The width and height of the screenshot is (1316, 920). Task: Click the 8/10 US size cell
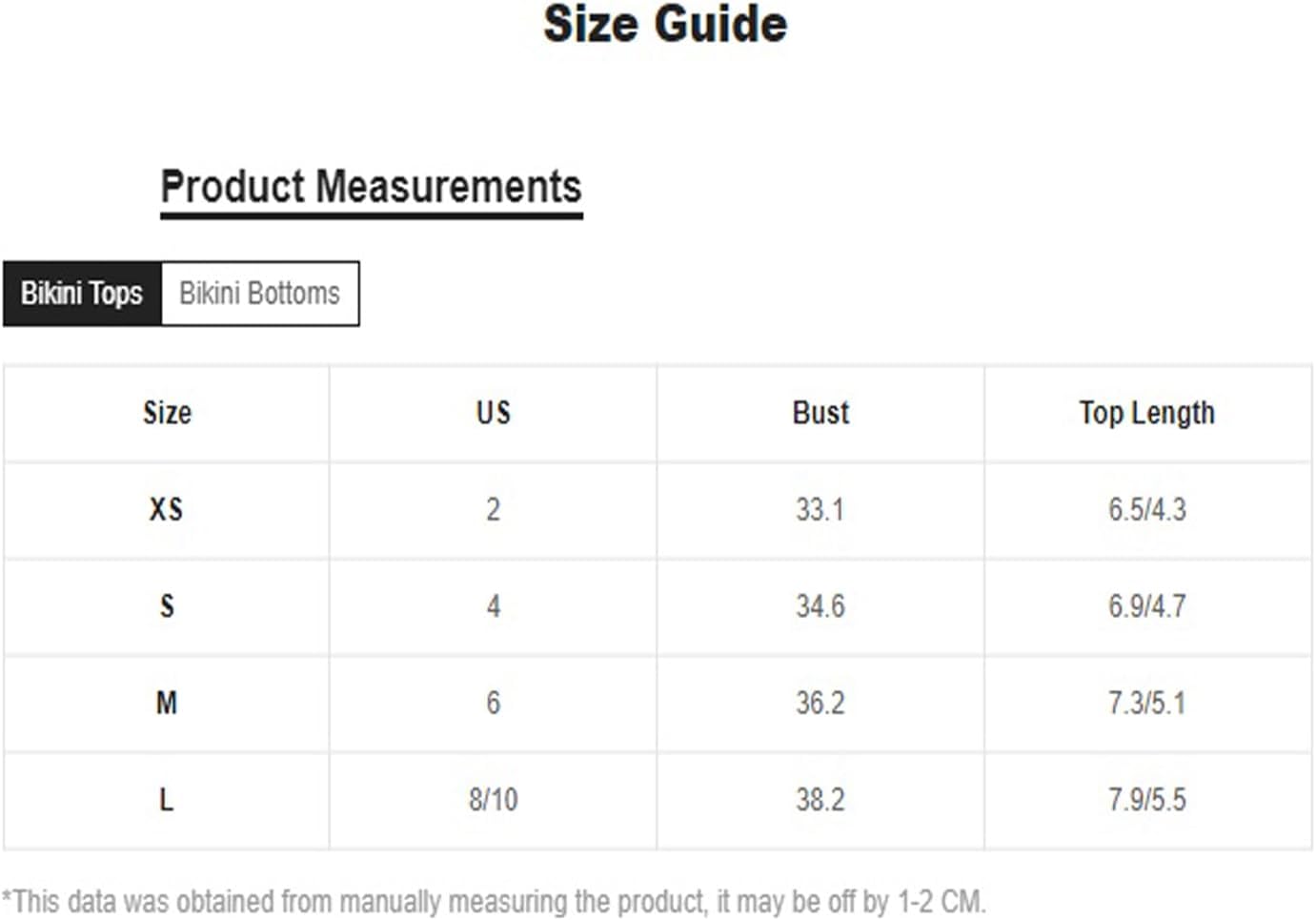[493, 800]
